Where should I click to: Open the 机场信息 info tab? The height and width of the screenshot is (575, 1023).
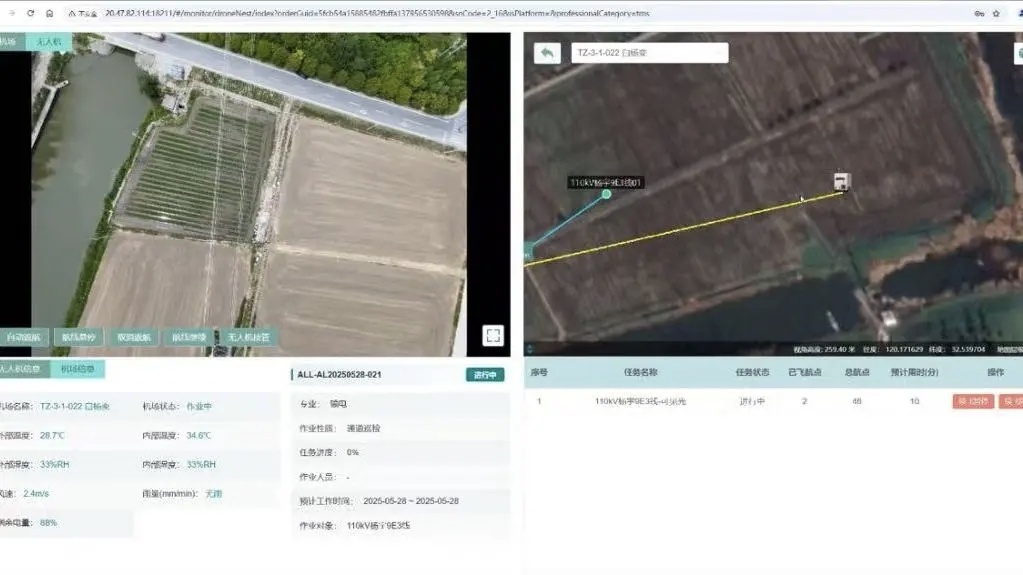coord(78,369)
